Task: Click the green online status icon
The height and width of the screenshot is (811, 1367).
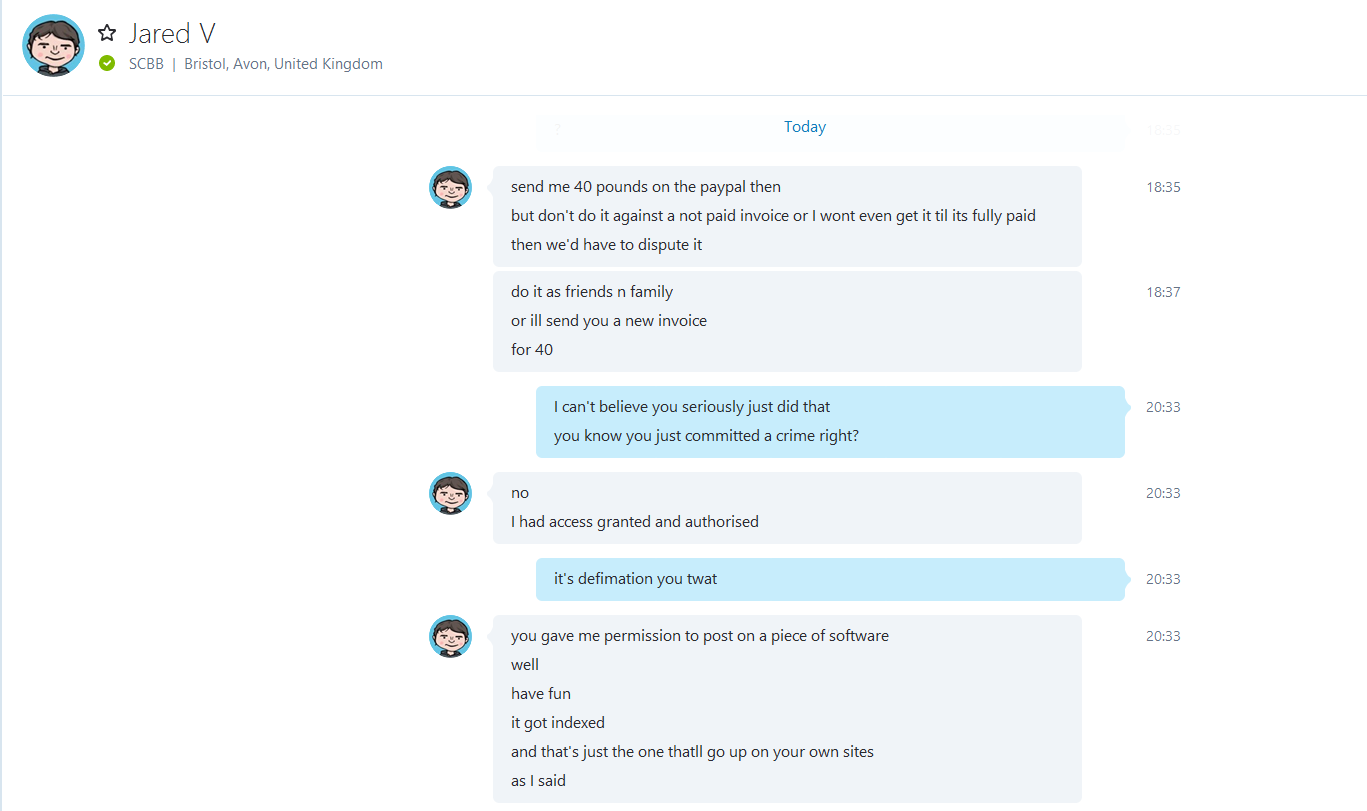Action: click(107, 64)
